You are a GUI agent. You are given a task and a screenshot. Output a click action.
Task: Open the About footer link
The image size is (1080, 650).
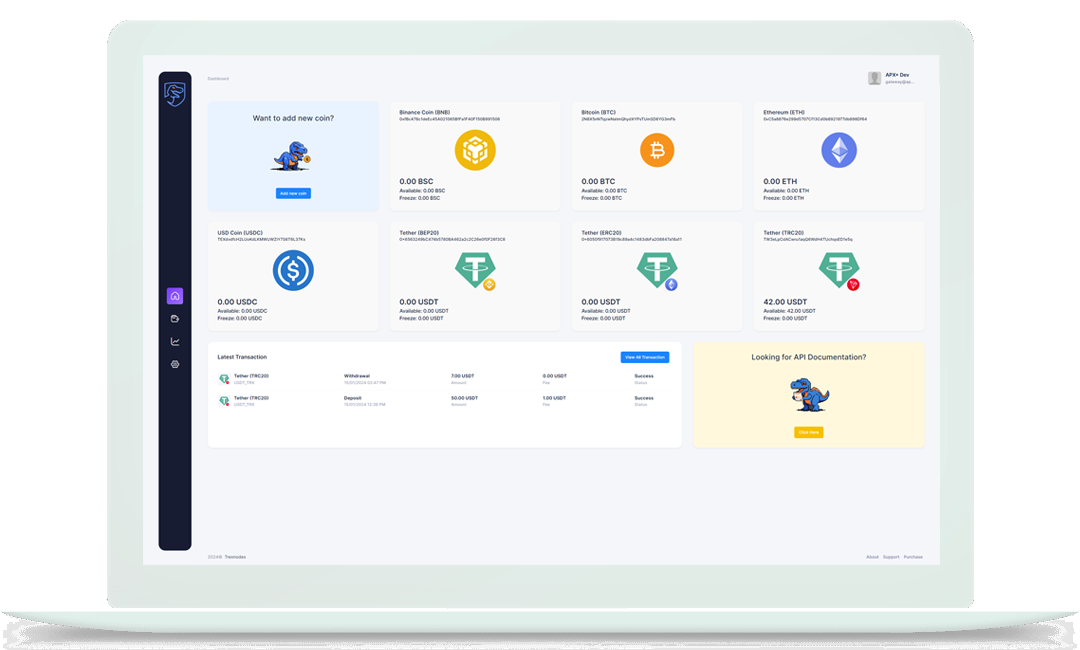(x=872, y=557)
